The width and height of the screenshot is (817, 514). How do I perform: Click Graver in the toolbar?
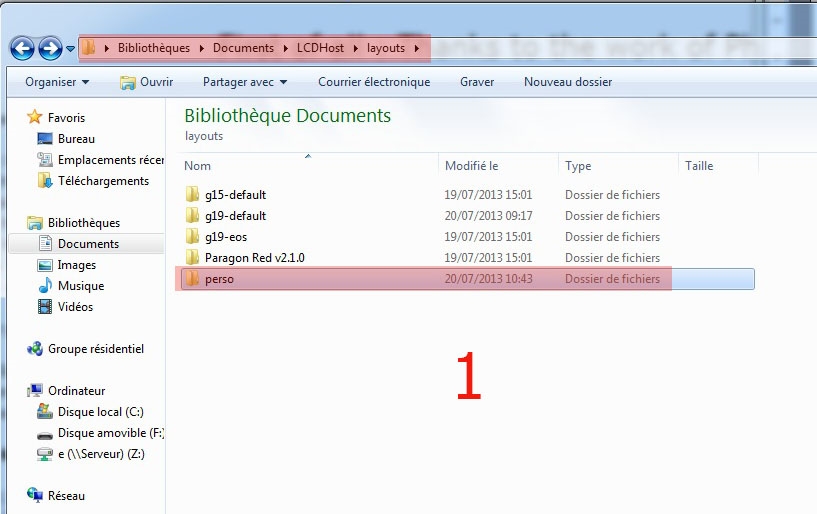(477, 82)
